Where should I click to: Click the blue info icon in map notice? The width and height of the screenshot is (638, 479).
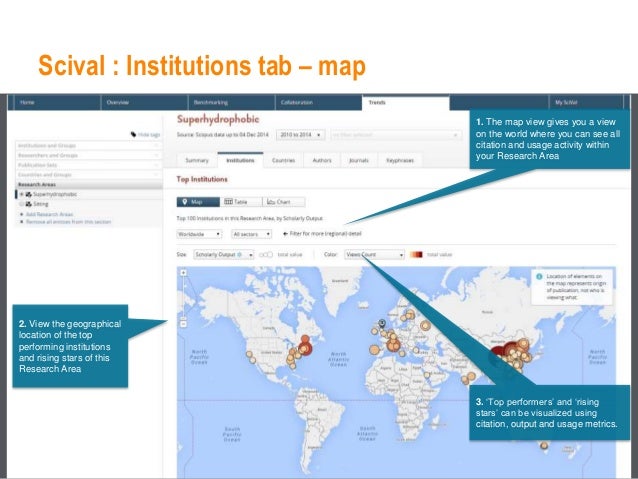coord(539,276)
